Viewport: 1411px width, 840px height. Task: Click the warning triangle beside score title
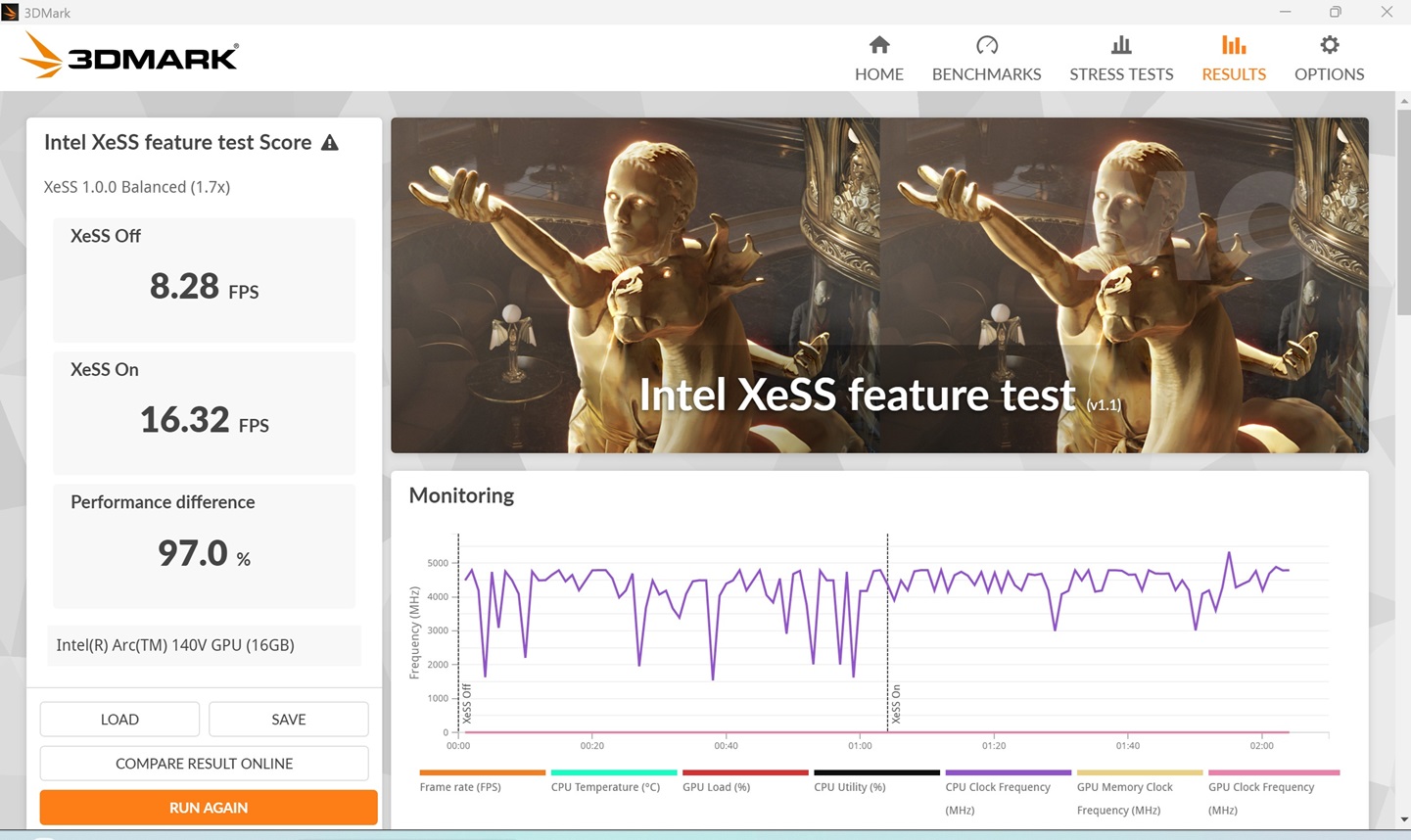point(330,143)
